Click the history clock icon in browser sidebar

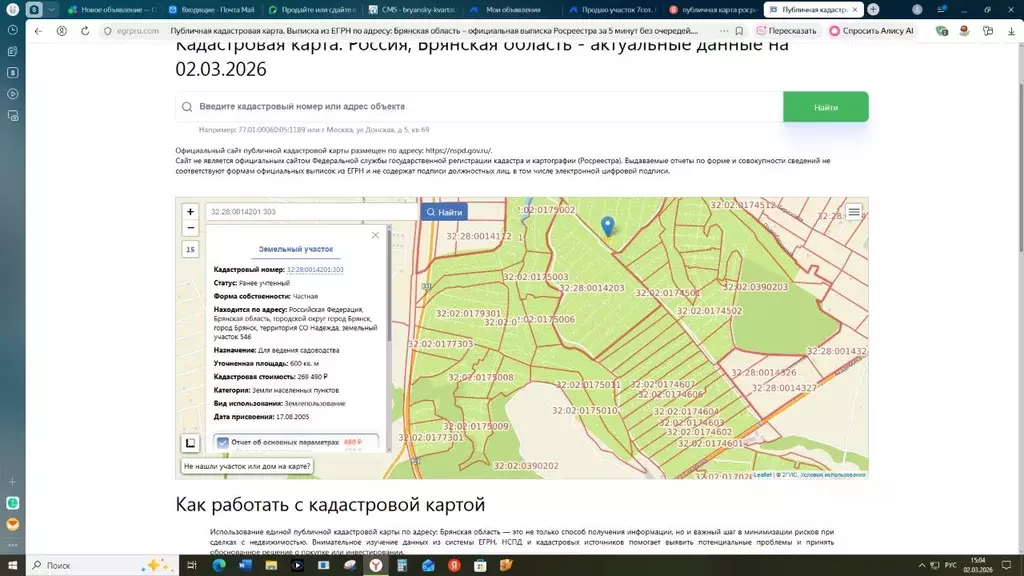[x=12, y=29]
